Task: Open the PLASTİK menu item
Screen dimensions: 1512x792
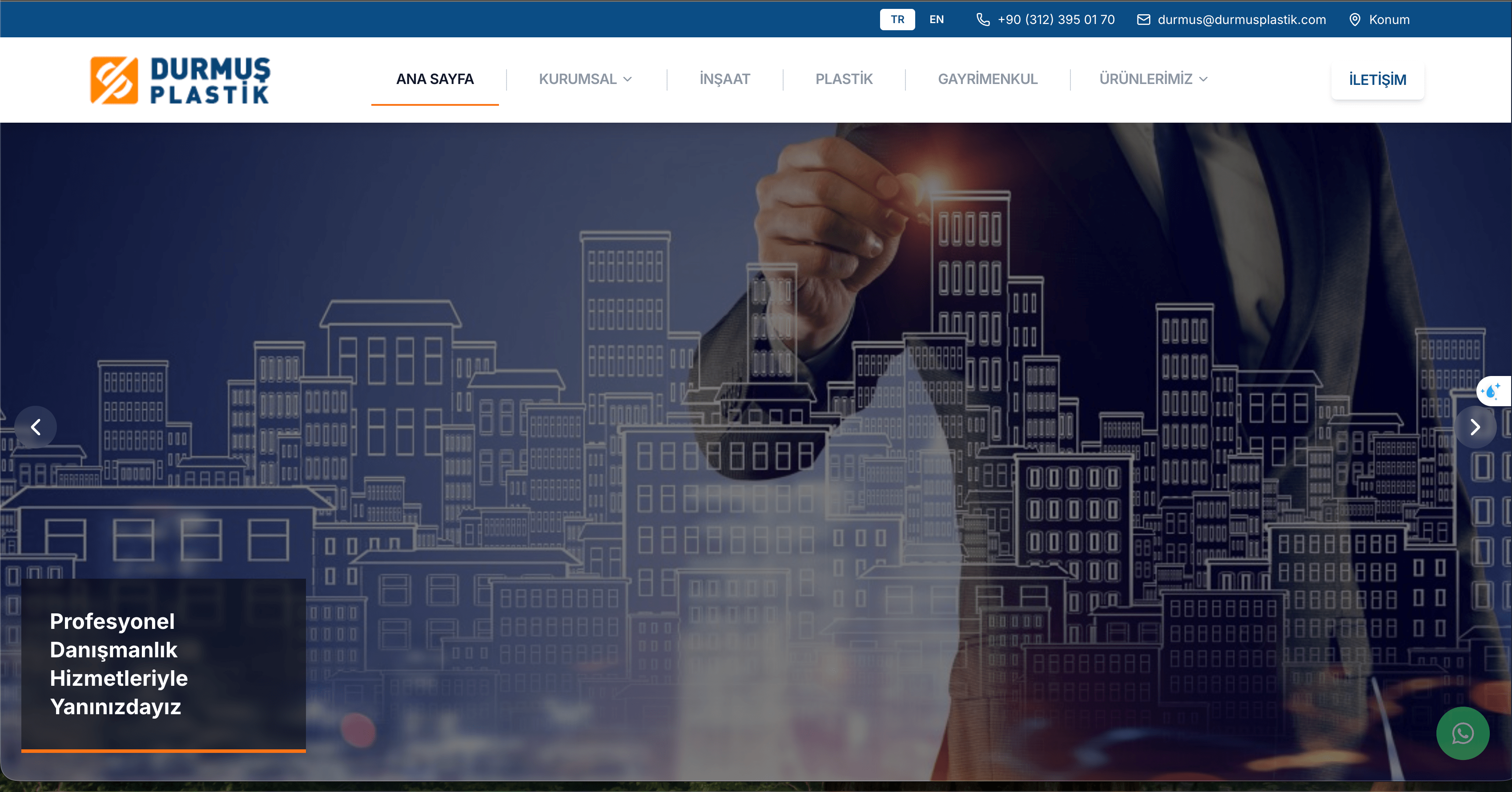Action: pyautogui.click(x=844, y=79)
